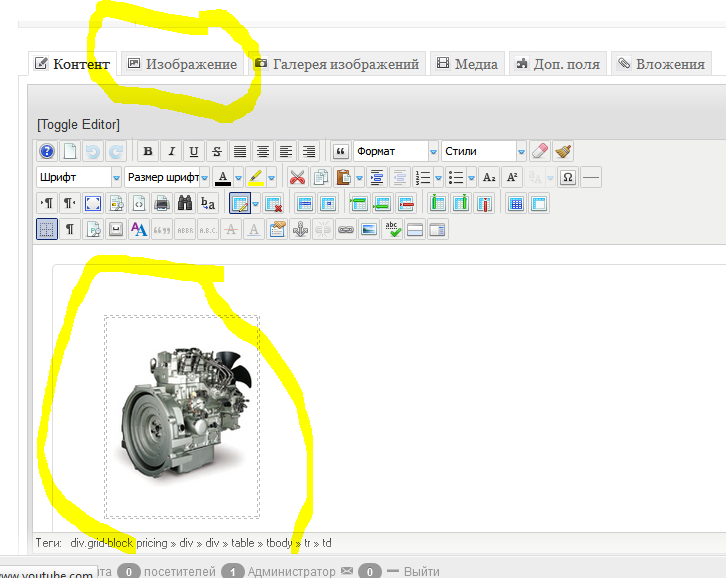Open the editor help icon
Screen dimensions: 726x578
point(47,151)
